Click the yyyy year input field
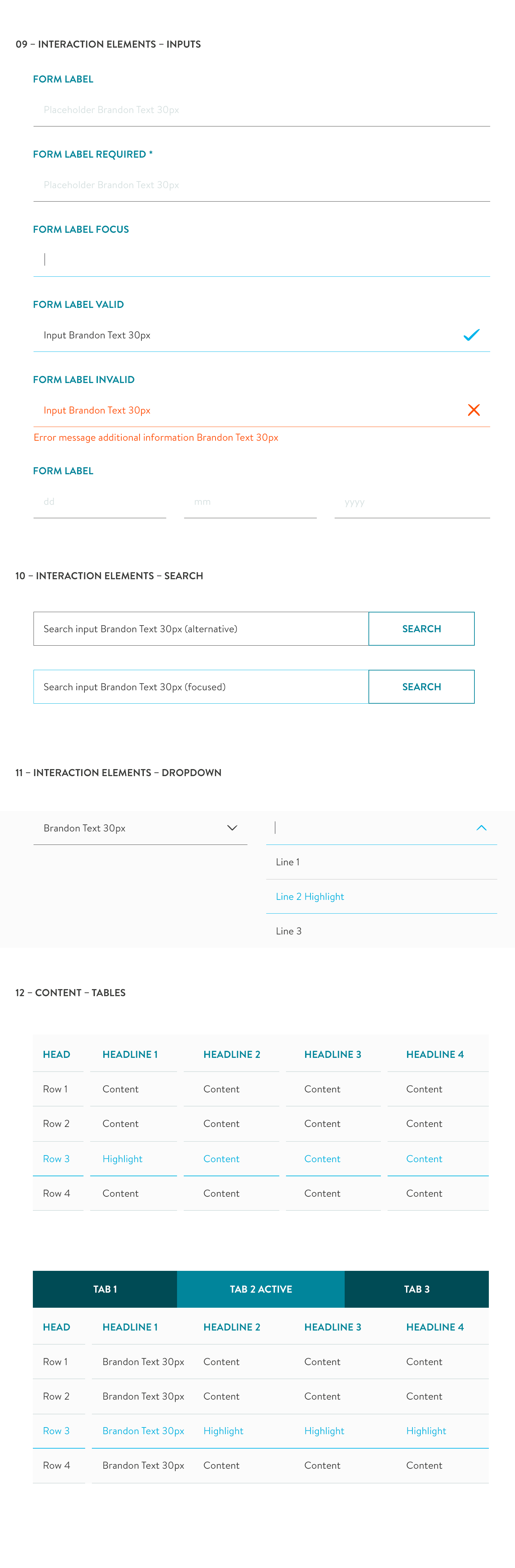 pos(412,502)
